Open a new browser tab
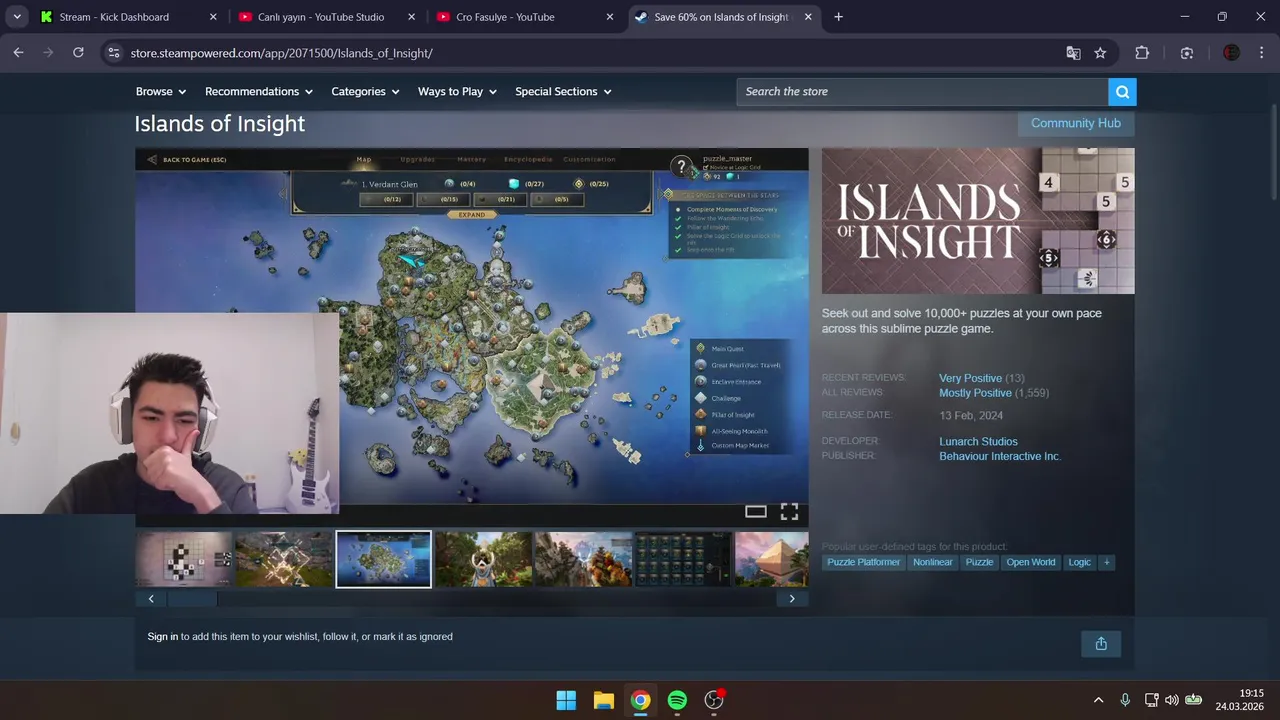This screenshot has width=1280, height=720. pos(838,17)
